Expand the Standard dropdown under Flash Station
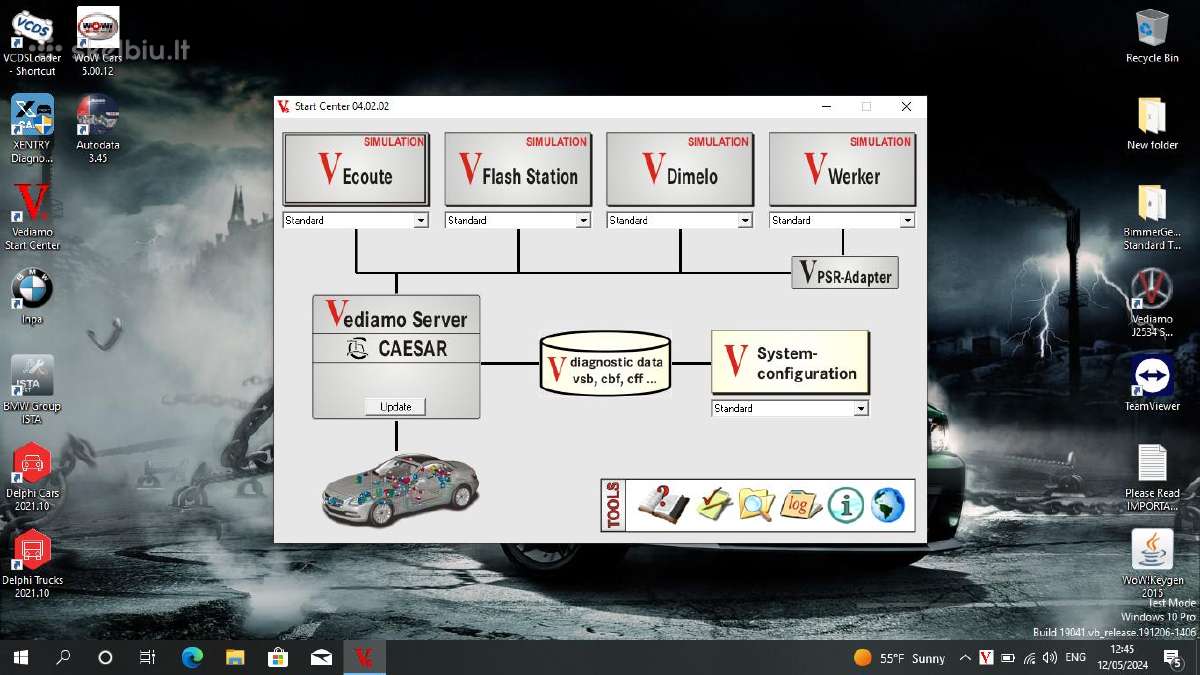 (x=583, y=220)
